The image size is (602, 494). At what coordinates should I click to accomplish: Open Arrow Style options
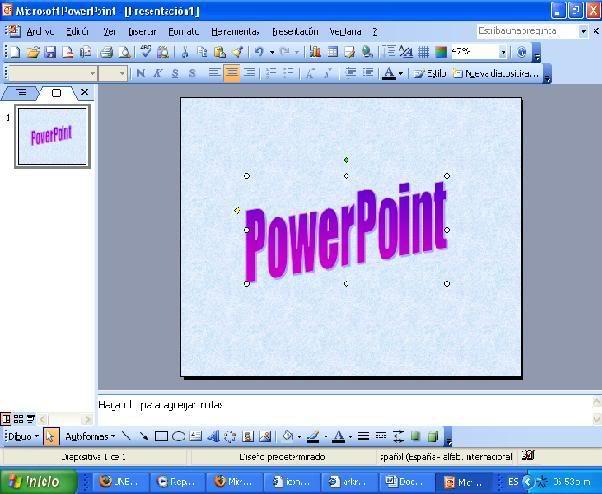coord(398,436)
